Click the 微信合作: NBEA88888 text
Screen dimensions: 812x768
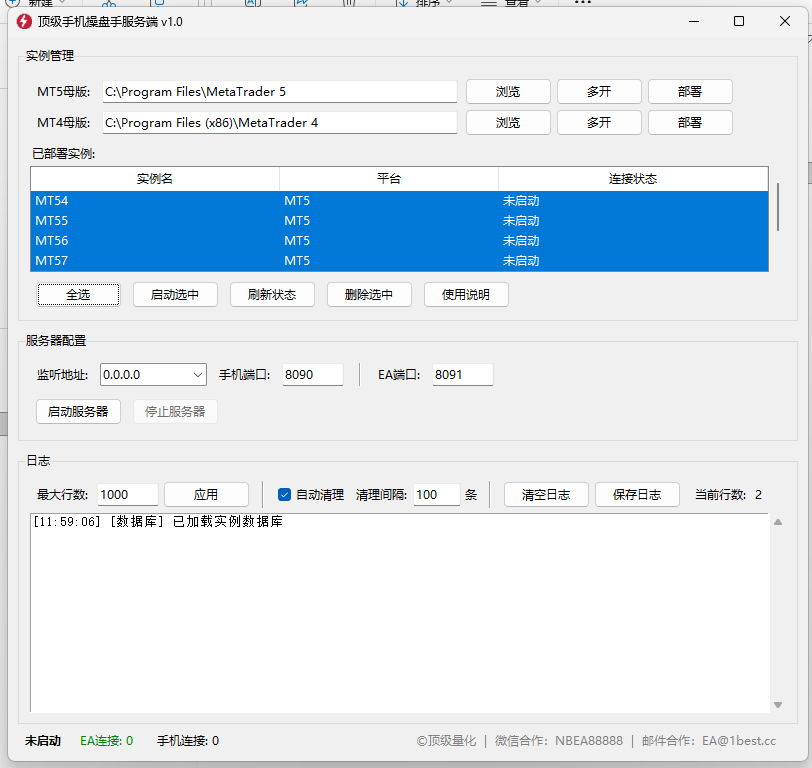click(x=559, y=741)
